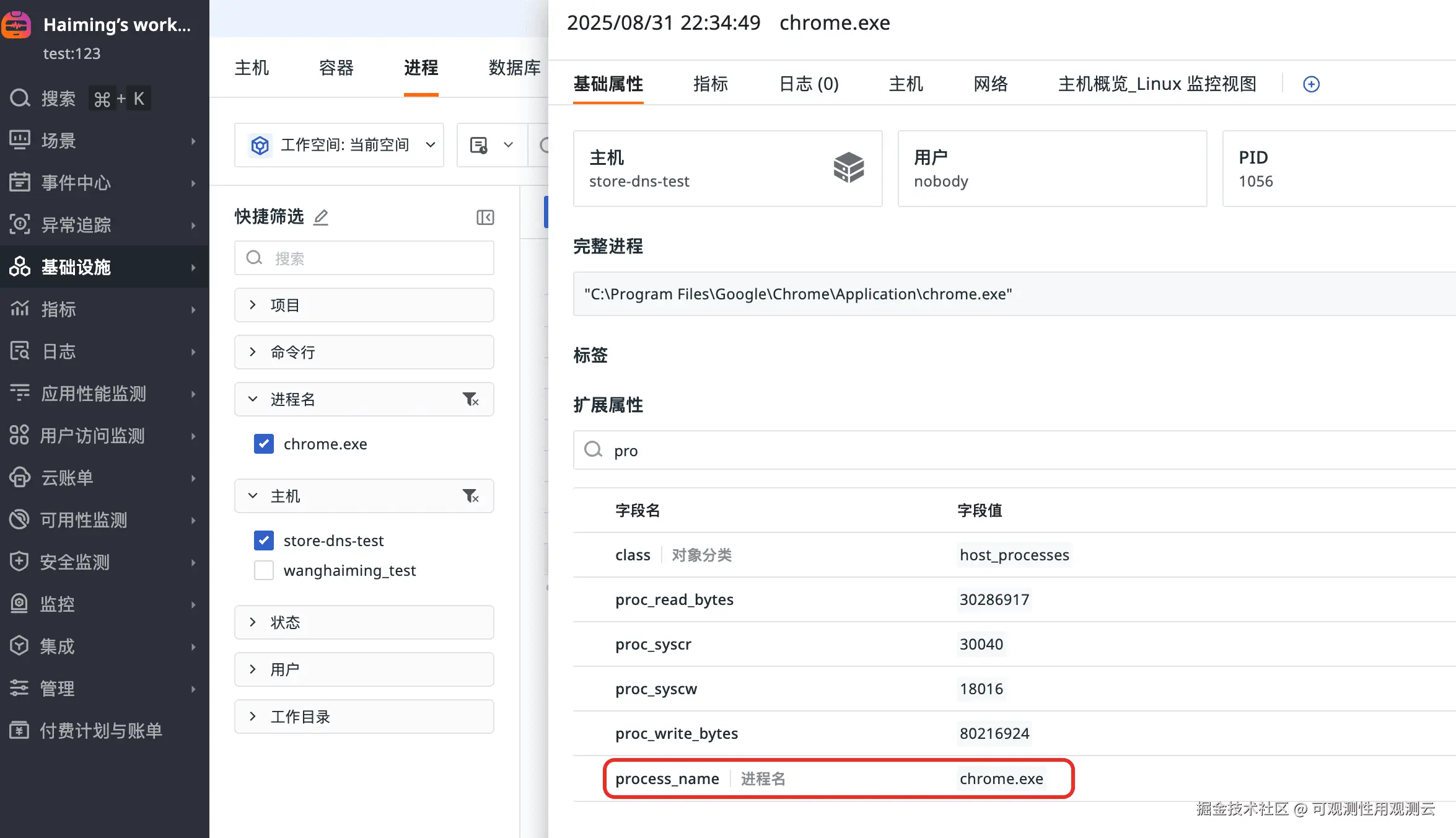Viewport: 1456px width, 838px height.
Task: Open the 基础属性 detail tab
Action: 608,84
